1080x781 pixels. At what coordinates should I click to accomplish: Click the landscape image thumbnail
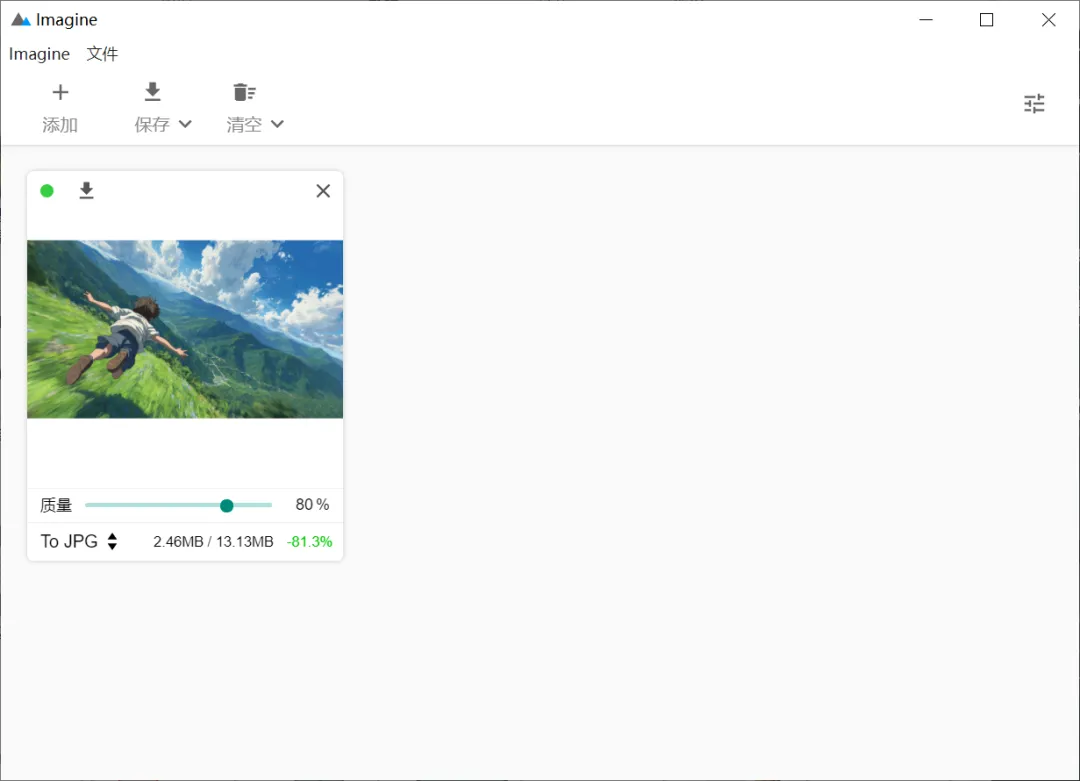pyautogui.click(x=185, y=329)
